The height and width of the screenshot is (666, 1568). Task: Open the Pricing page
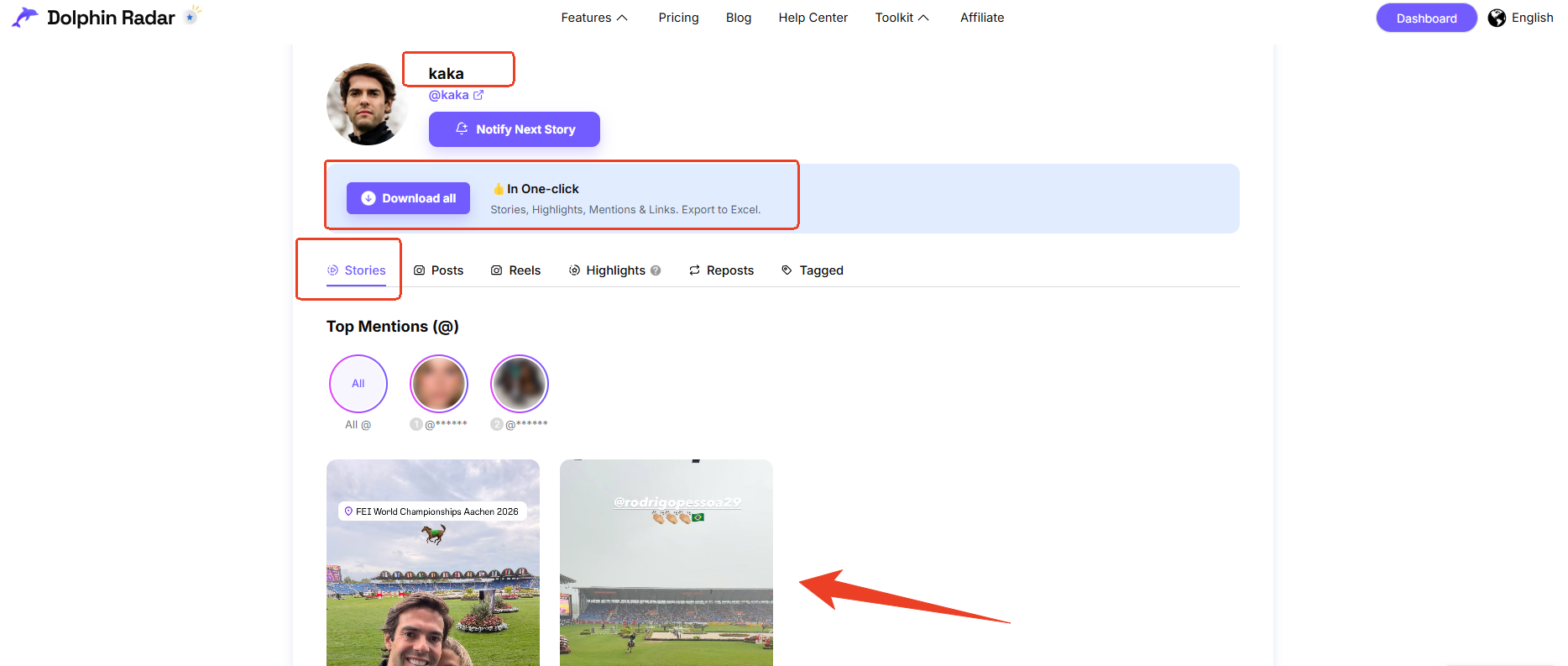[x=678, y=18]
